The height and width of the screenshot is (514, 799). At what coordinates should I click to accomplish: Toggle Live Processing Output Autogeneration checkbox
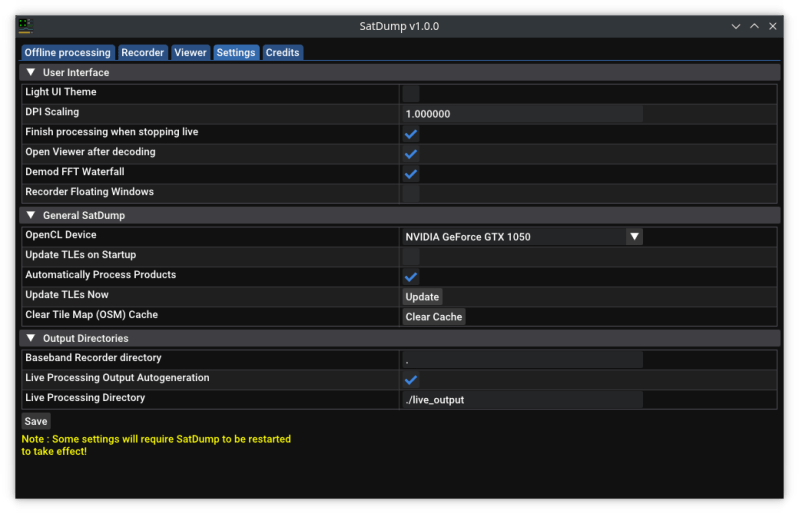[x=411, y=380]
